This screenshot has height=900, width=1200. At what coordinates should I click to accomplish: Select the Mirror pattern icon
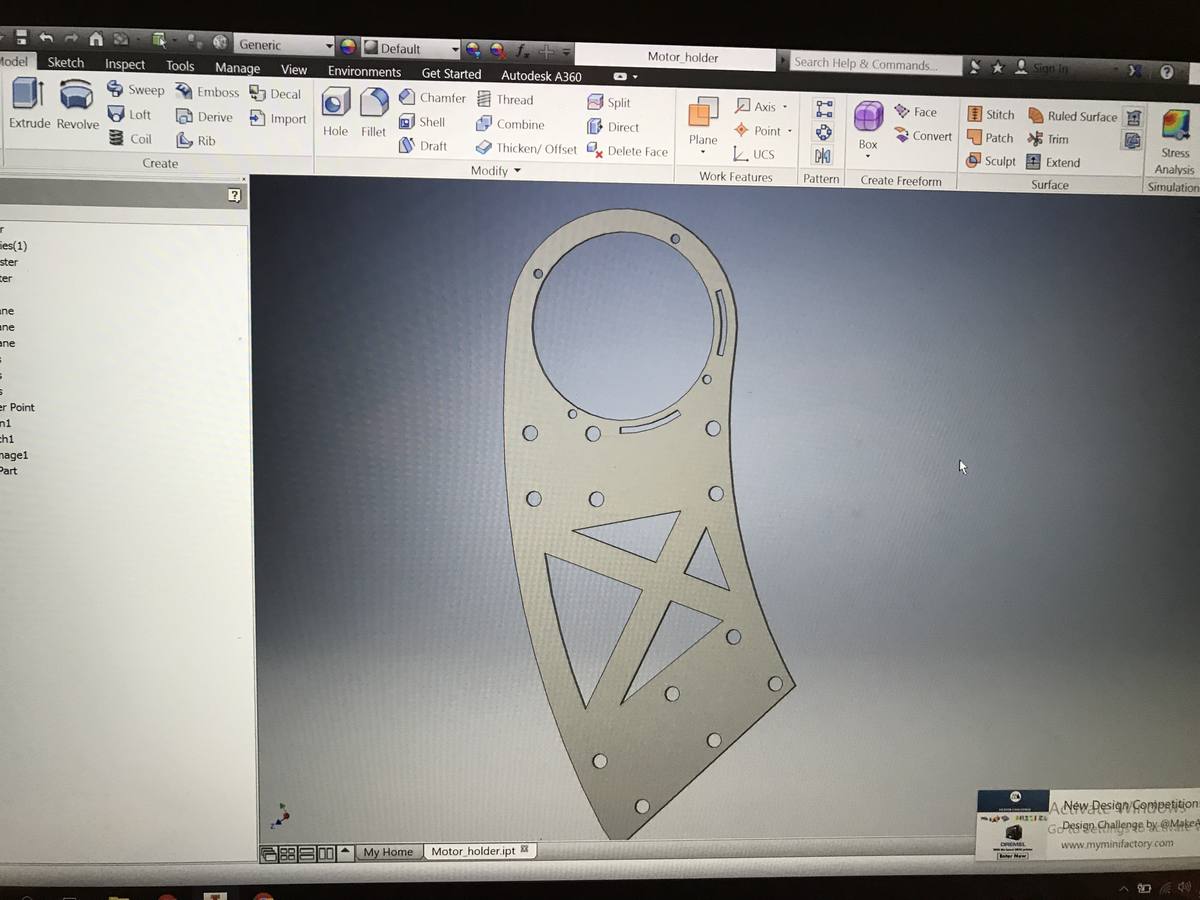(823, 156)
